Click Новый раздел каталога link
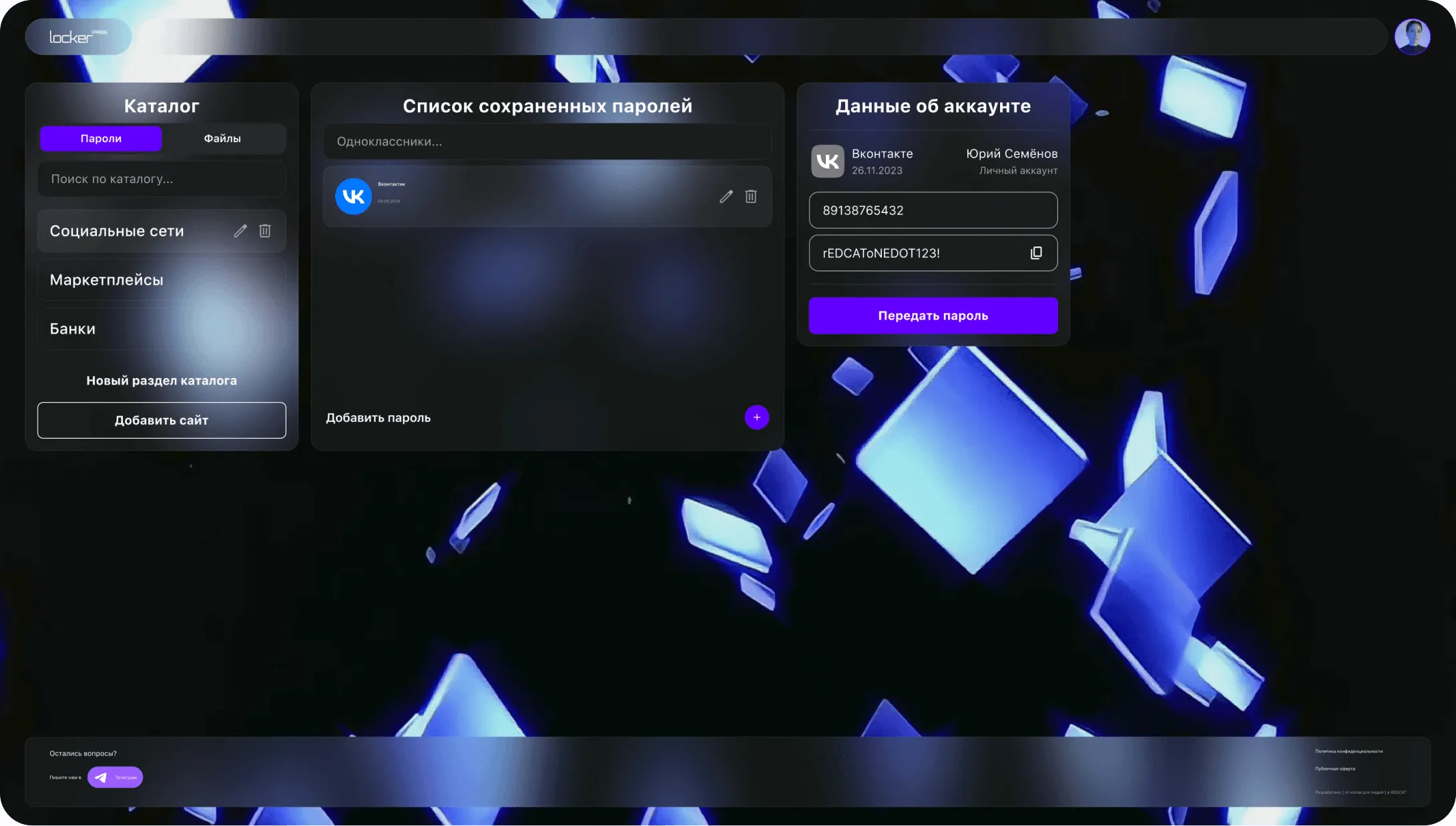 tap(162, 381)
